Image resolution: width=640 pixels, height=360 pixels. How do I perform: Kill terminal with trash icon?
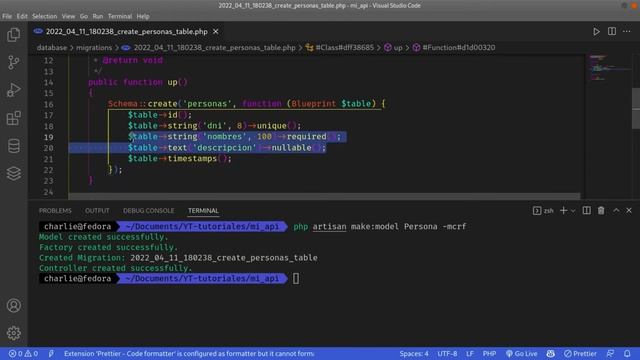click(601, 211)
